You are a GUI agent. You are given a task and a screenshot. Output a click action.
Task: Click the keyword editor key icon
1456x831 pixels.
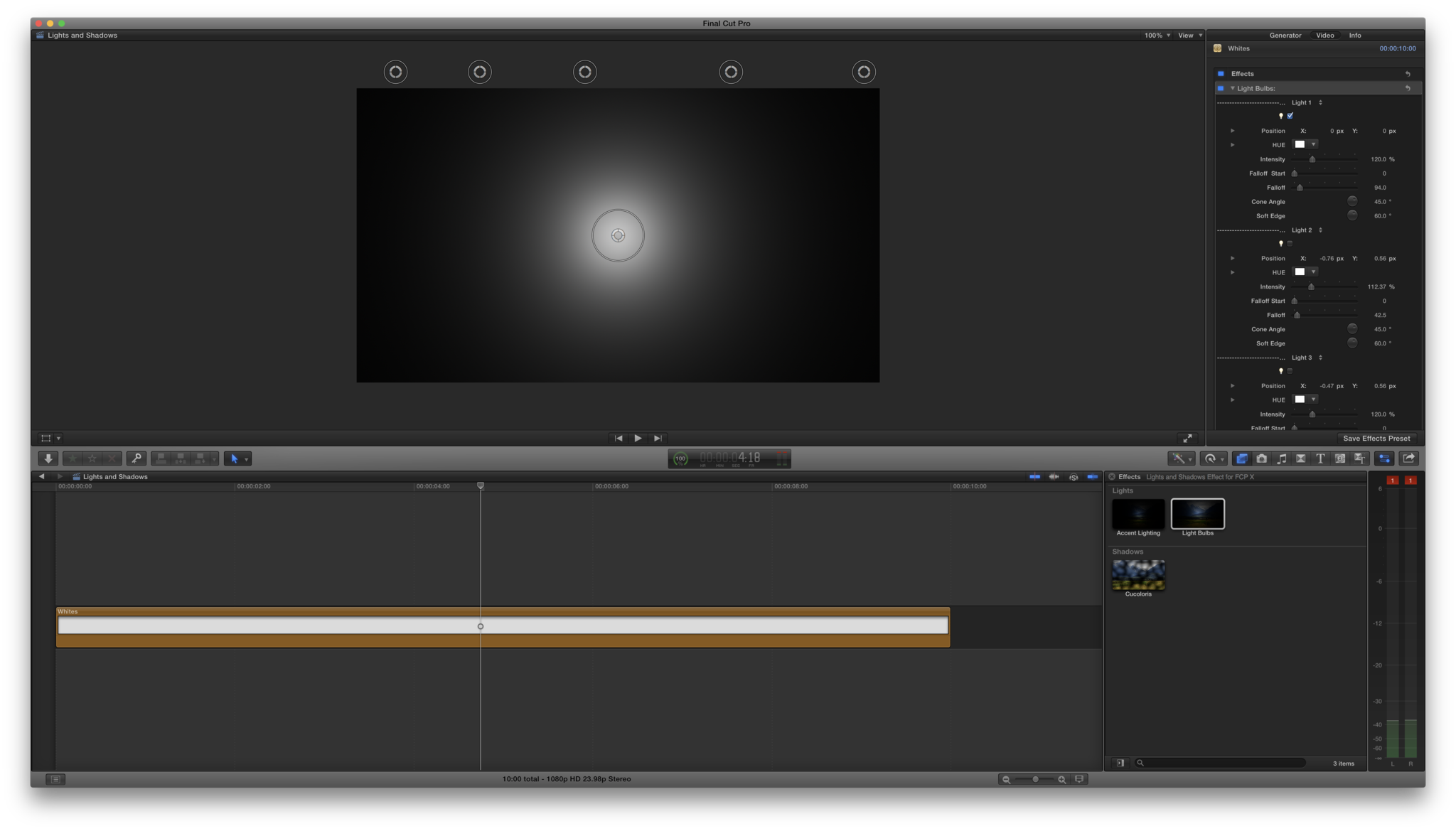point(136,459)
